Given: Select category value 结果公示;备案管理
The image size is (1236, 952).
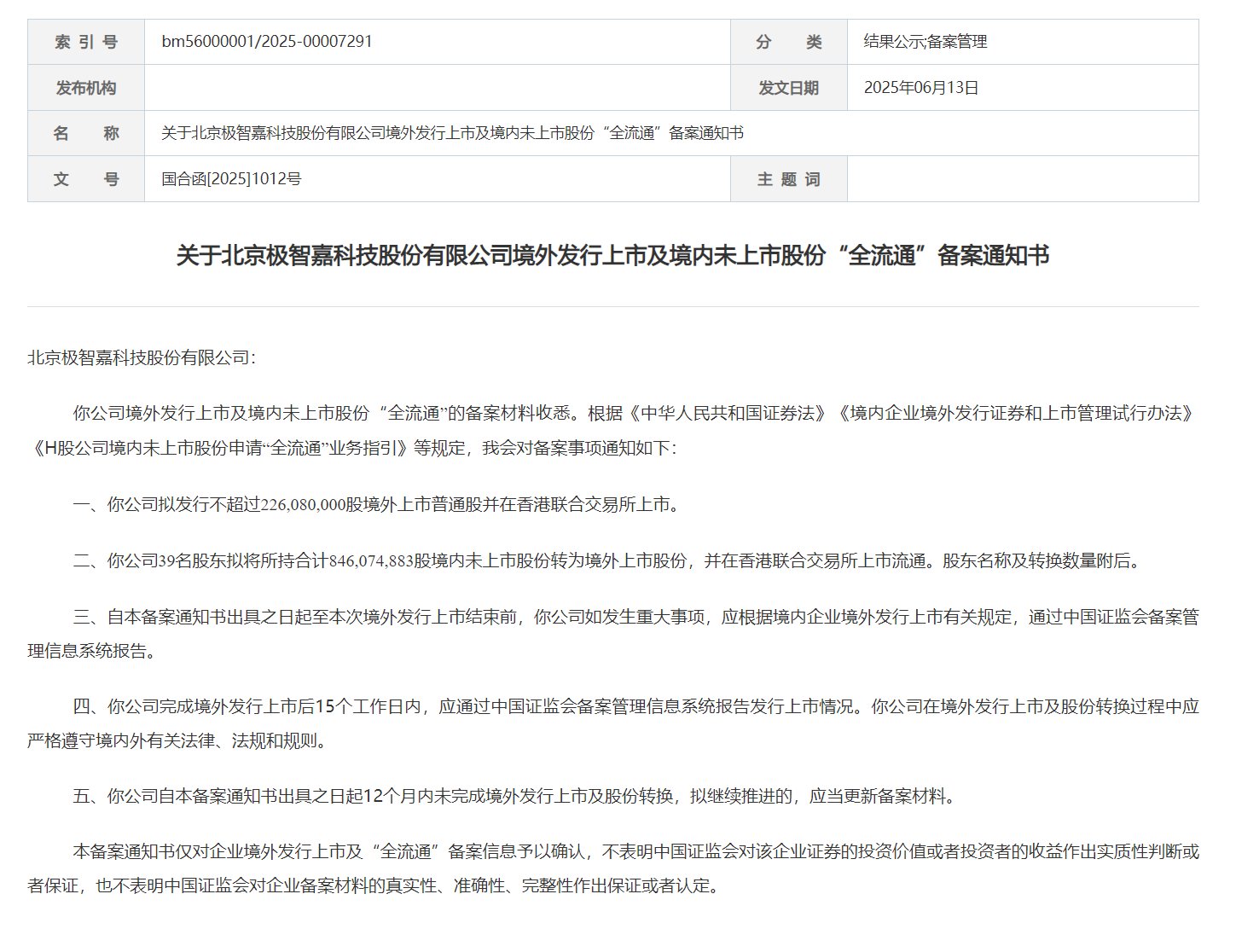Looking at the screenshot, I should (926, 41).
